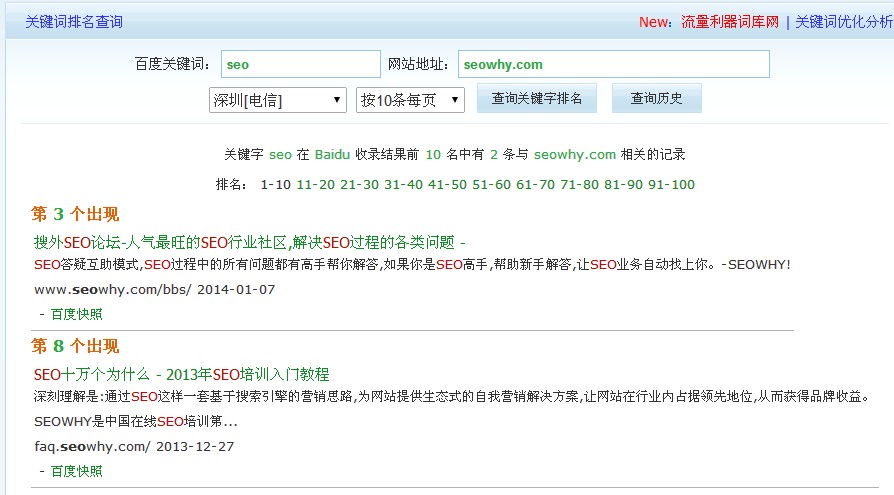Open the 深圳[电信] region dropdown
The width and height of the screenshot is (894, 495).
278,100
